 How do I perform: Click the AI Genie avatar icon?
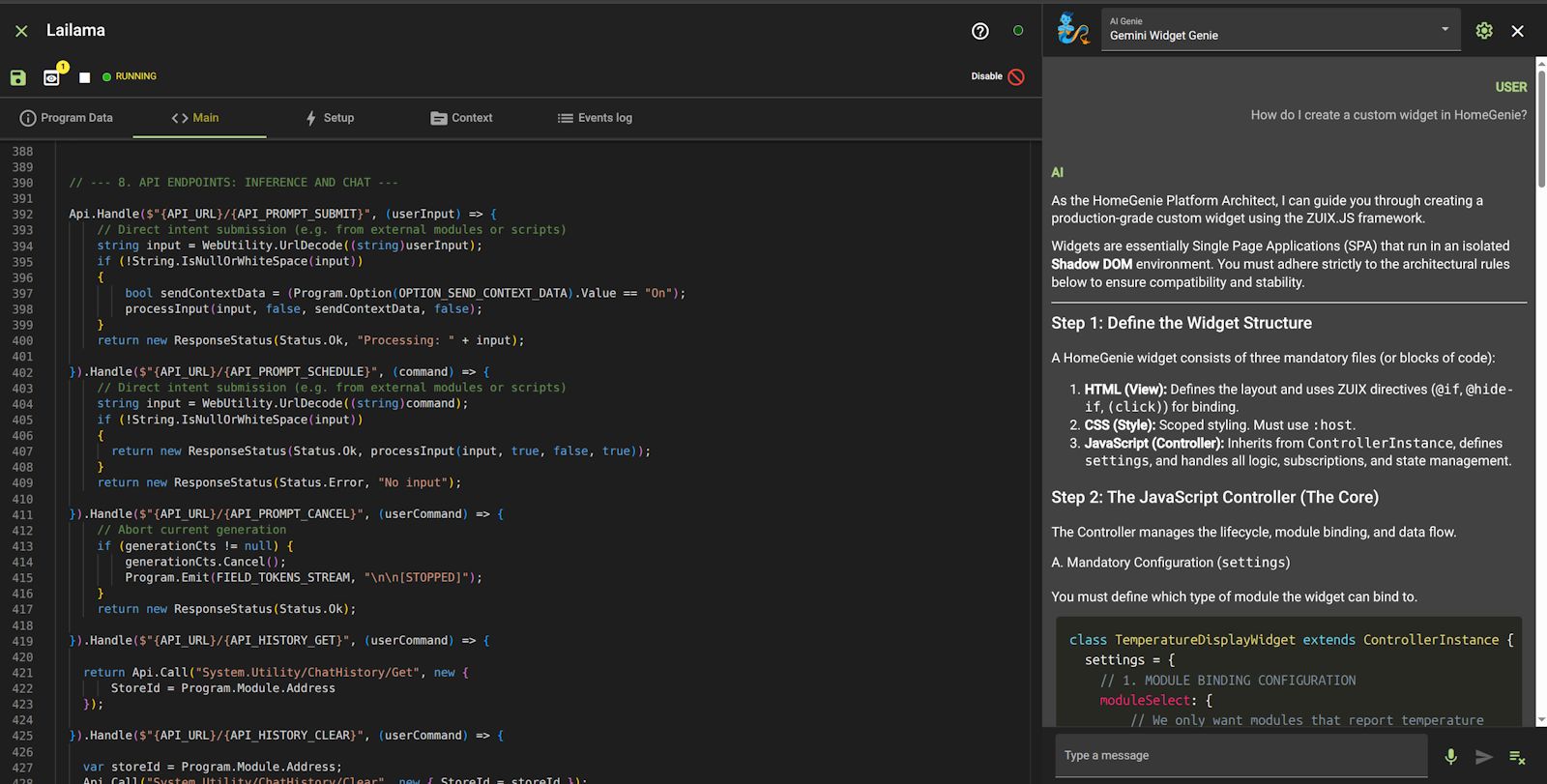tap(1072, 29)
